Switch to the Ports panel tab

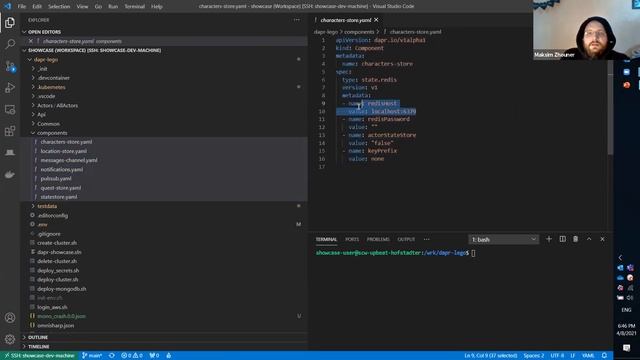tap(352, 240)
